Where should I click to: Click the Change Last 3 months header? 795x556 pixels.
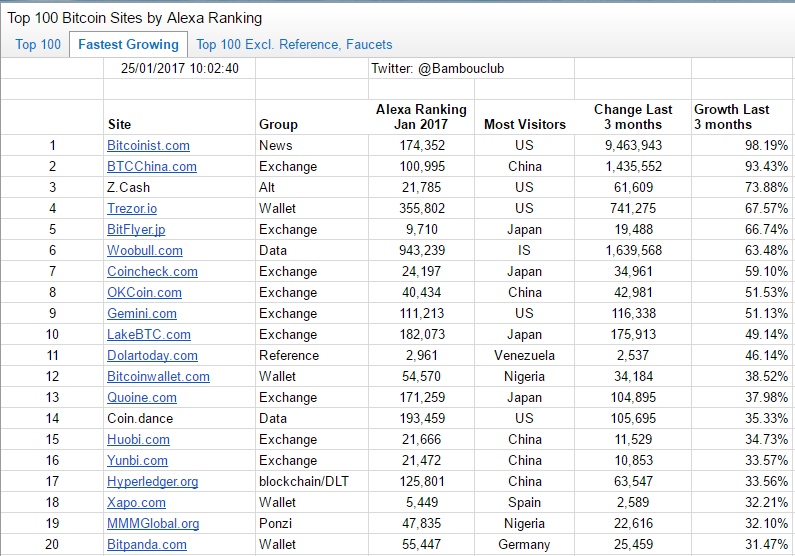633,117
